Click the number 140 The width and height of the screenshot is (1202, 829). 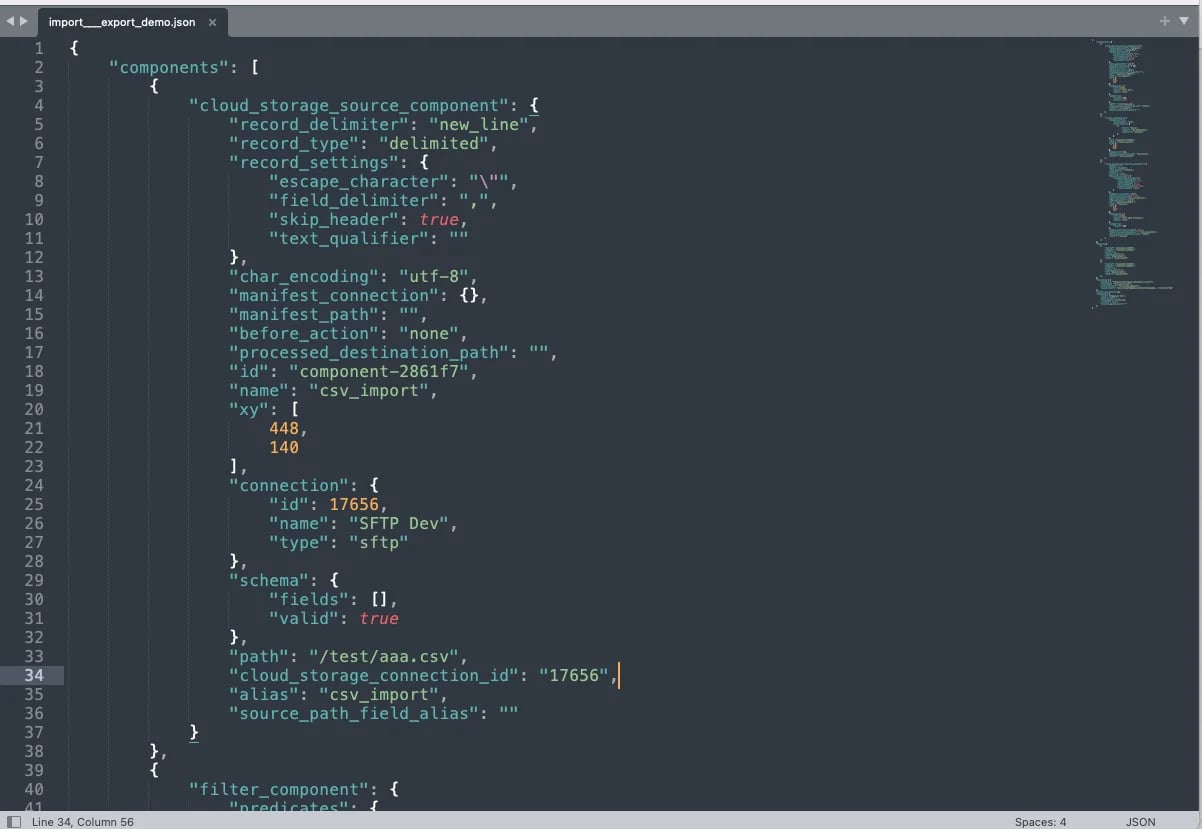pos(284,447)
